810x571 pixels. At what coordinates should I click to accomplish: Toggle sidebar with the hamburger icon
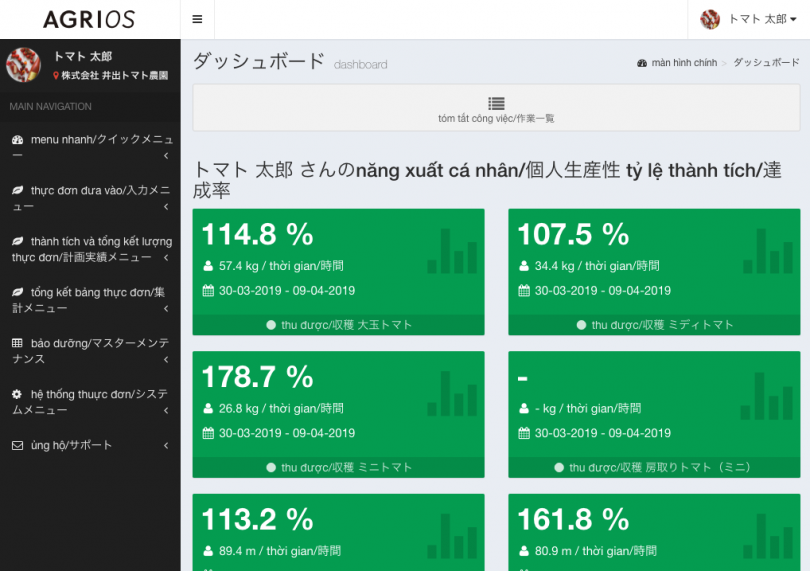coord(197,19)
